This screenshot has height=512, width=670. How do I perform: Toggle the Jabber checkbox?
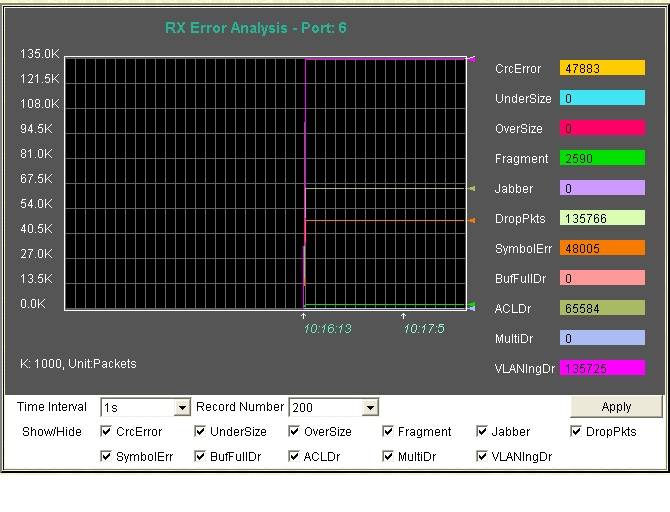pyautogui.click(x=483, y=432)
